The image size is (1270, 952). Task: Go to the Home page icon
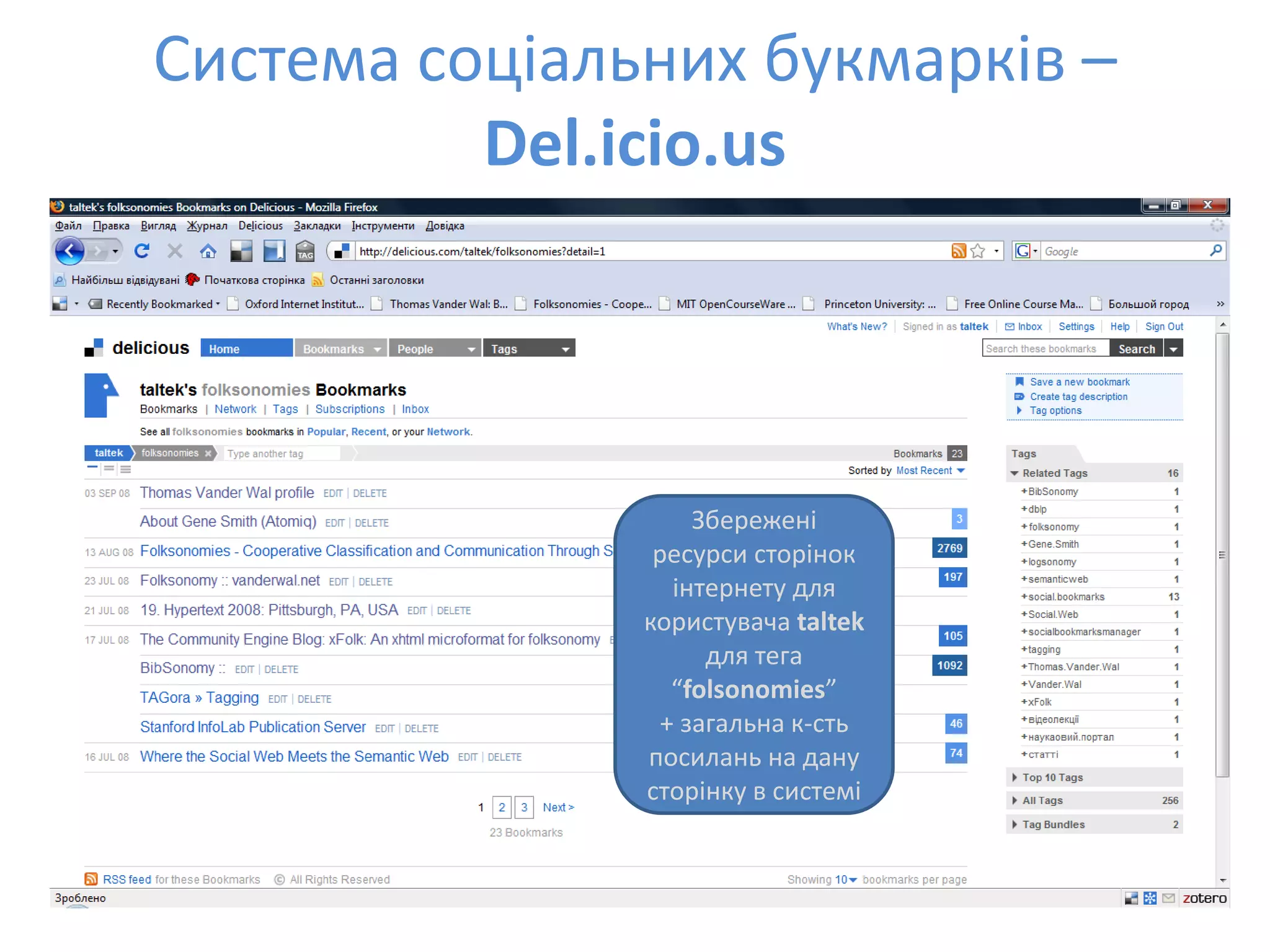tap(208, 251)
